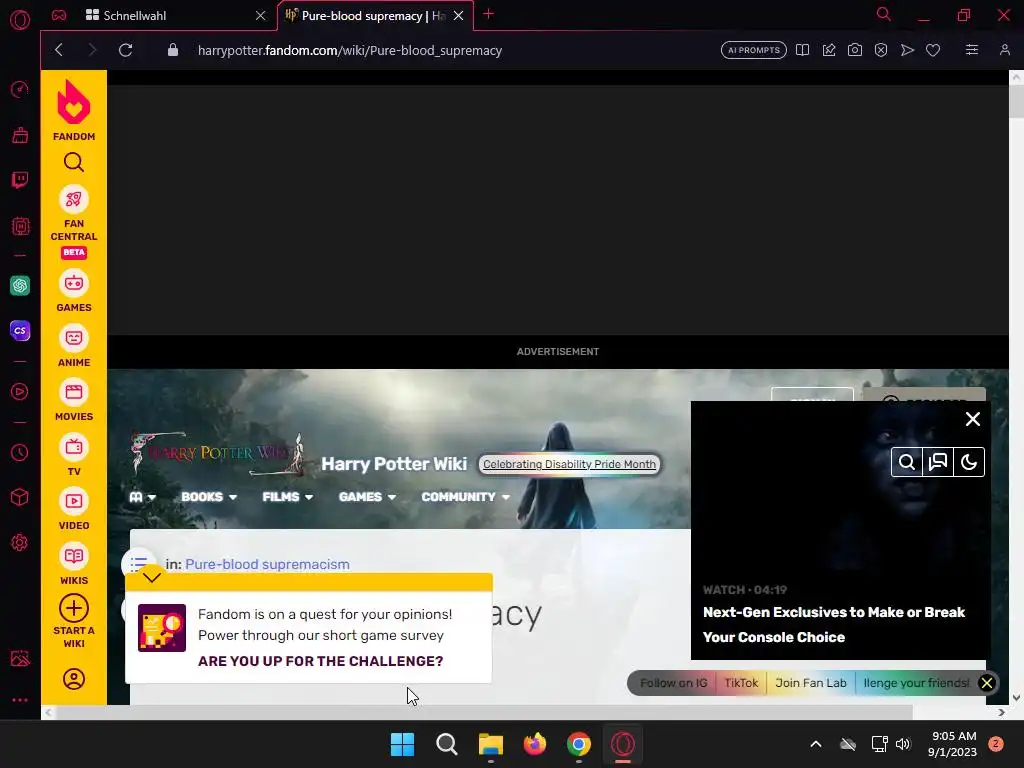Open Easy Setup sliders icon
The image size is (1024, 768).
click(x=972, y=50)
